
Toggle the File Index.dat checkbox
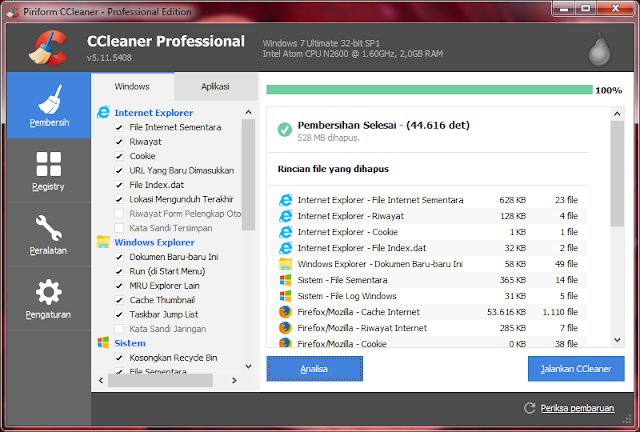click(119, 185)
